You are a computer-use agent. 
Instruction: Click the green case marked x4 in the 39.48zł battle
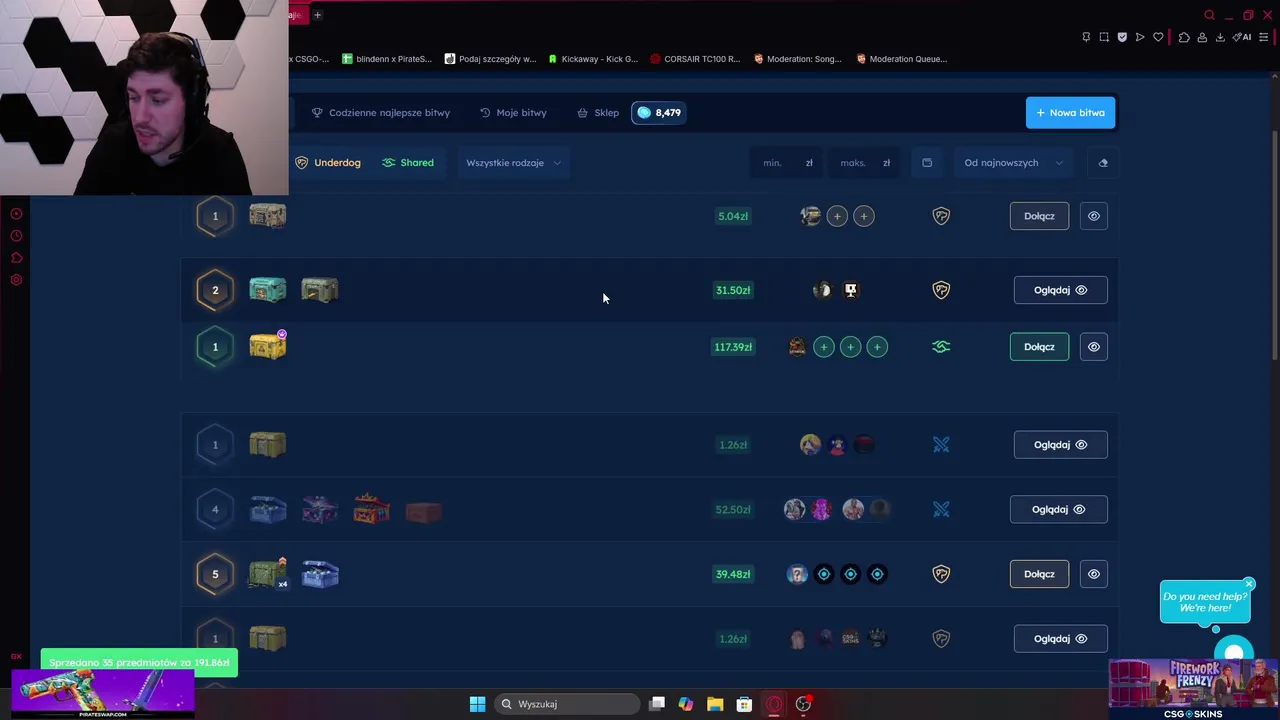(x=268, y=573)
